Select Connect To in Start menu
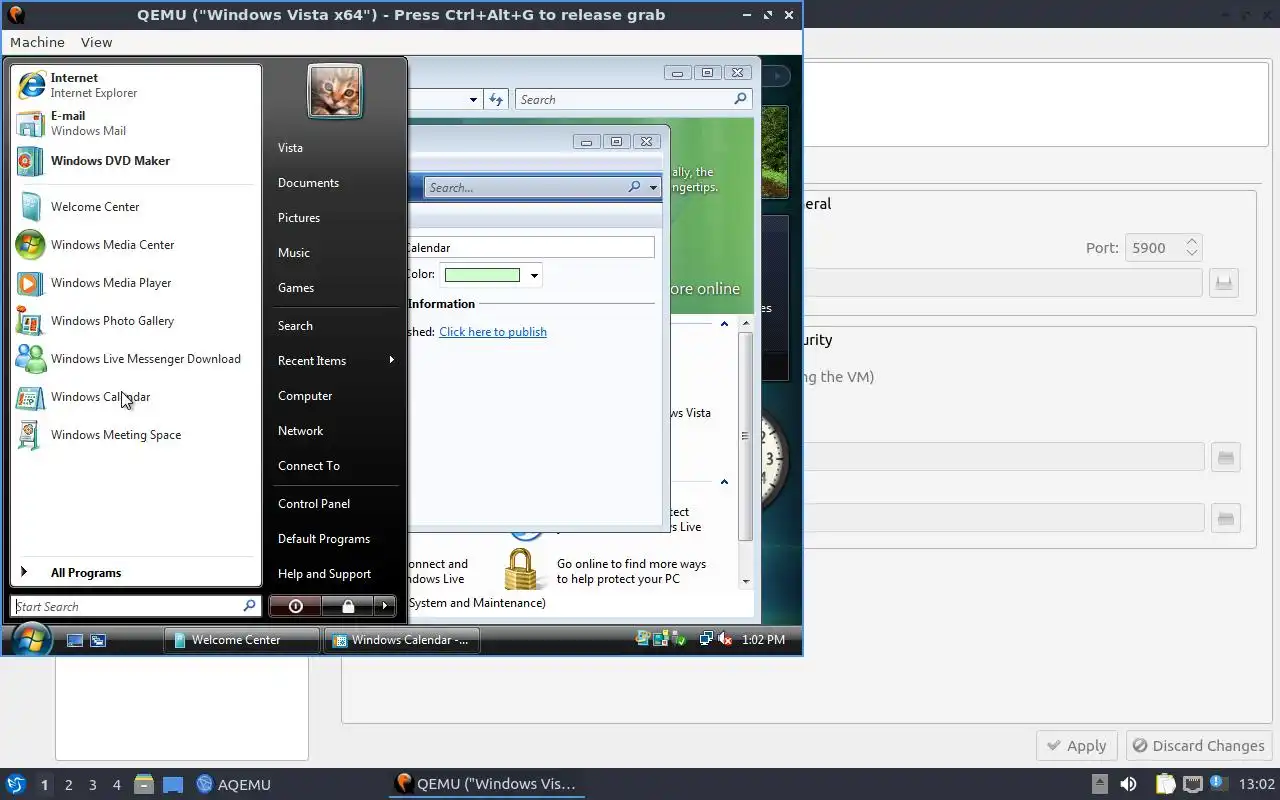Viewport: 1280px width, 800px height. coord(309,466)
